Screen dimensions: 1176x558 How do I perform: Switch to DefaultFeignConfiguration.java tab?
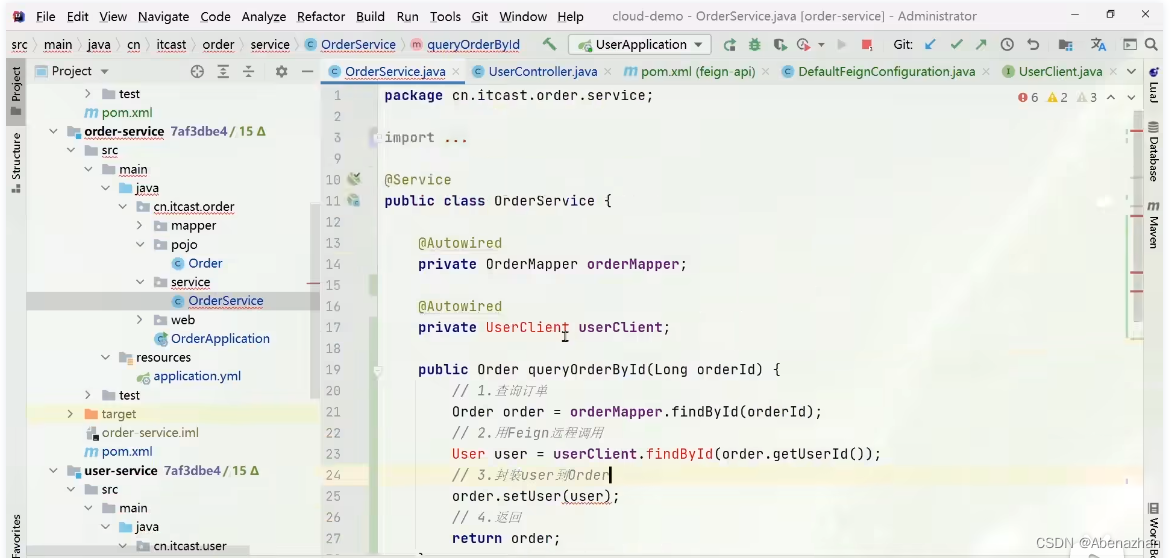tap(886, 71)
